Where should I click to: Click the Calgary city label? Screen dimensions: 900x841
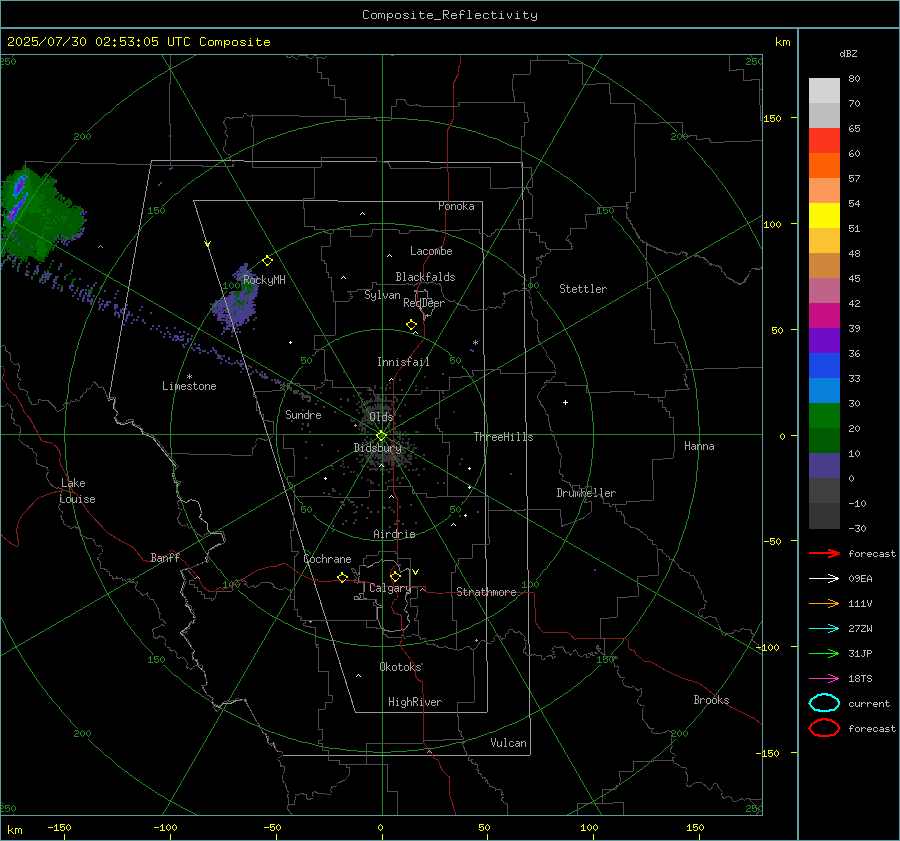(390, 588)
